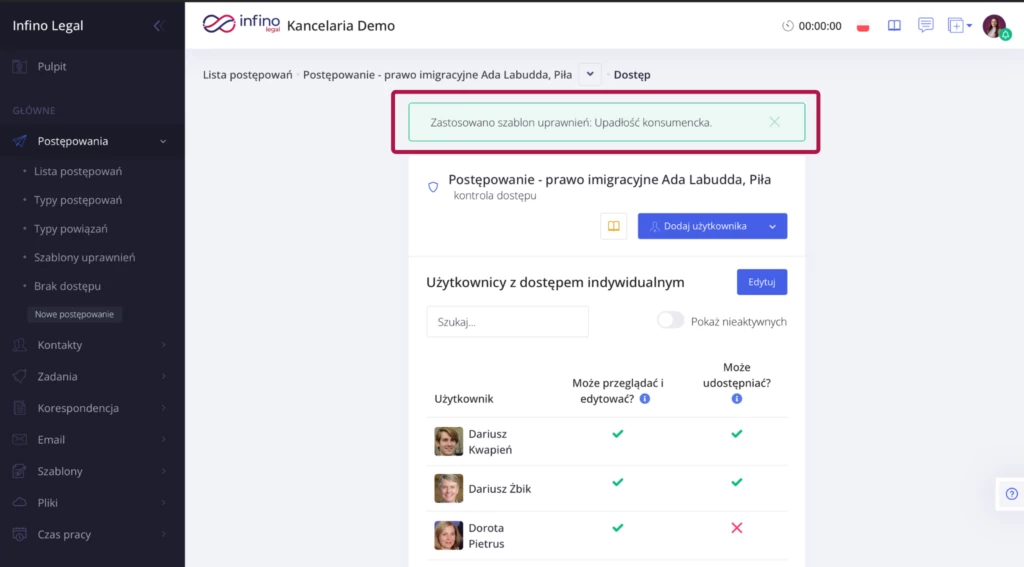Click the Dostęp breadcrumb
This screenshot has height=567, width=1024.
point(632,74)
